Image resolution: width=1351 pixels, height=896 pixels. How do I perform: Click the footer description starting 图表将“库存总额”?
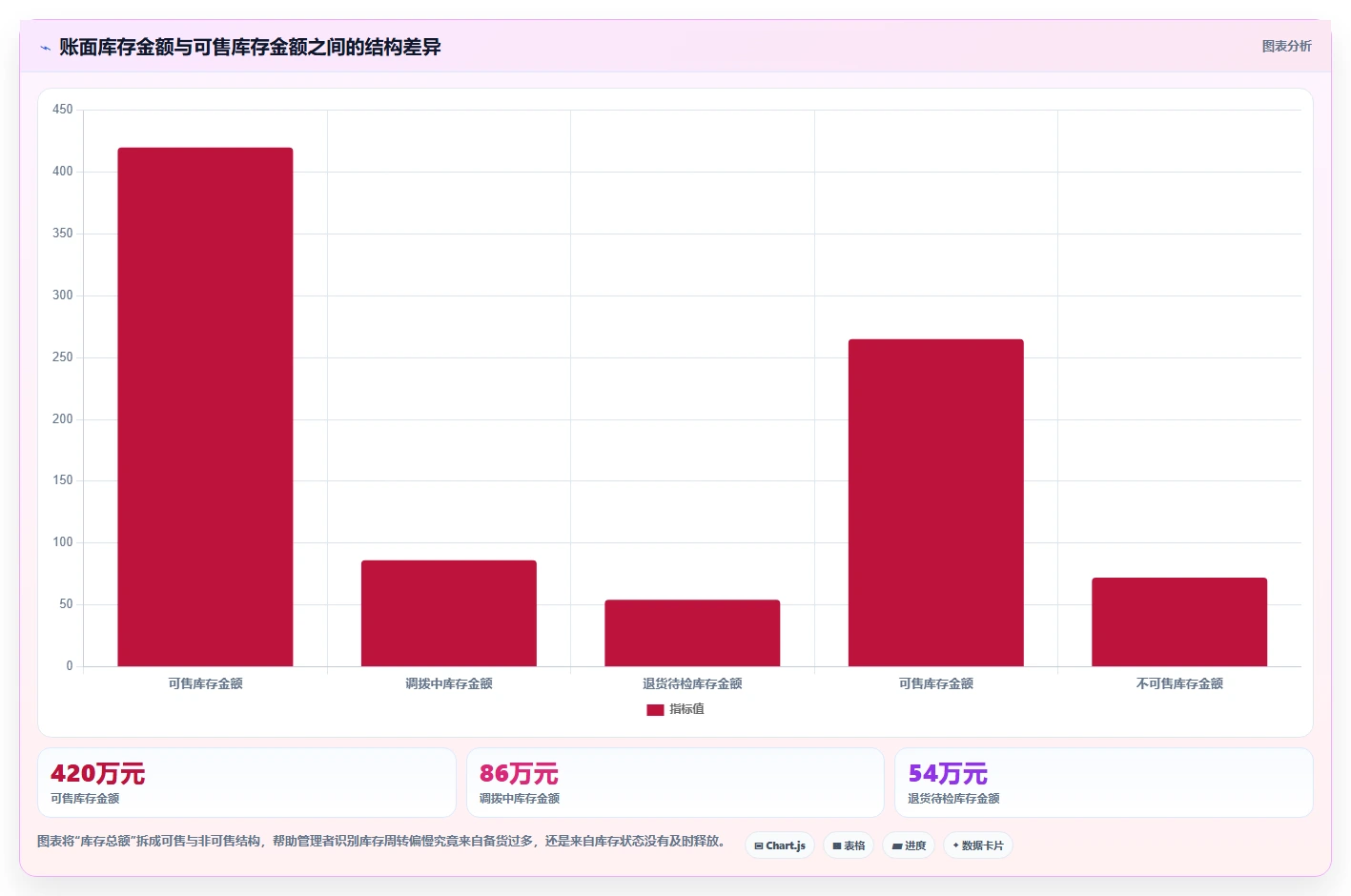[383, 841]
